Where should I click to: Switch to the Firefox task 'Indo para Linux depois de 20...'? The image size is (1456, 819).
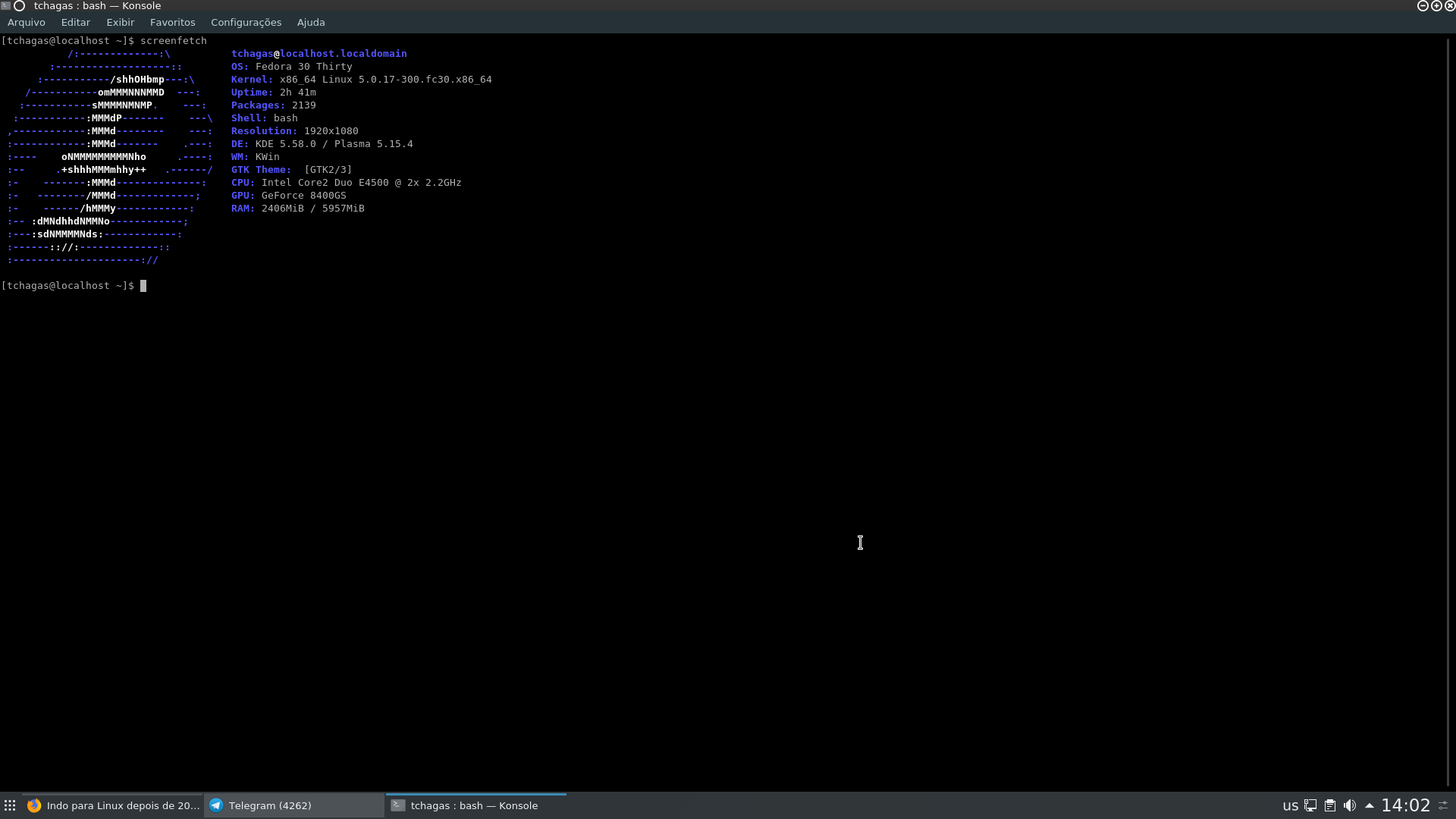click(112, 805)
